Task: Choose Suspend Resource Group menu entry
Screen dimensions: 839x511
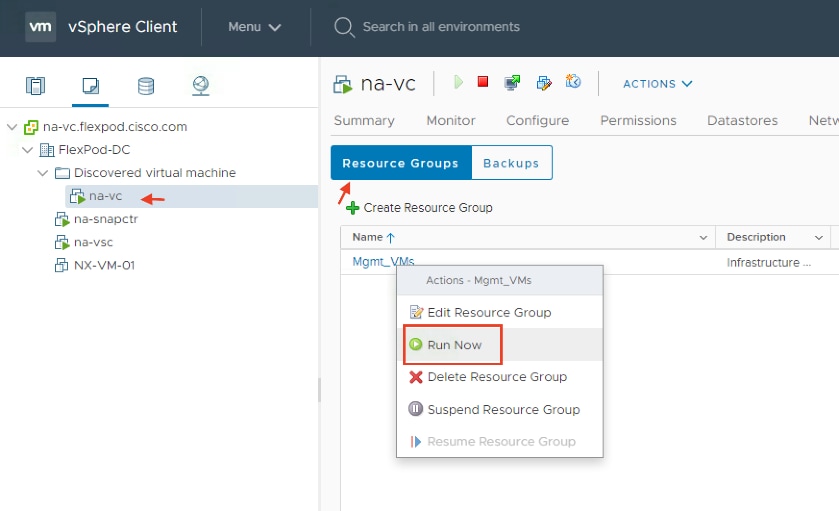Action: coord(500,409)
